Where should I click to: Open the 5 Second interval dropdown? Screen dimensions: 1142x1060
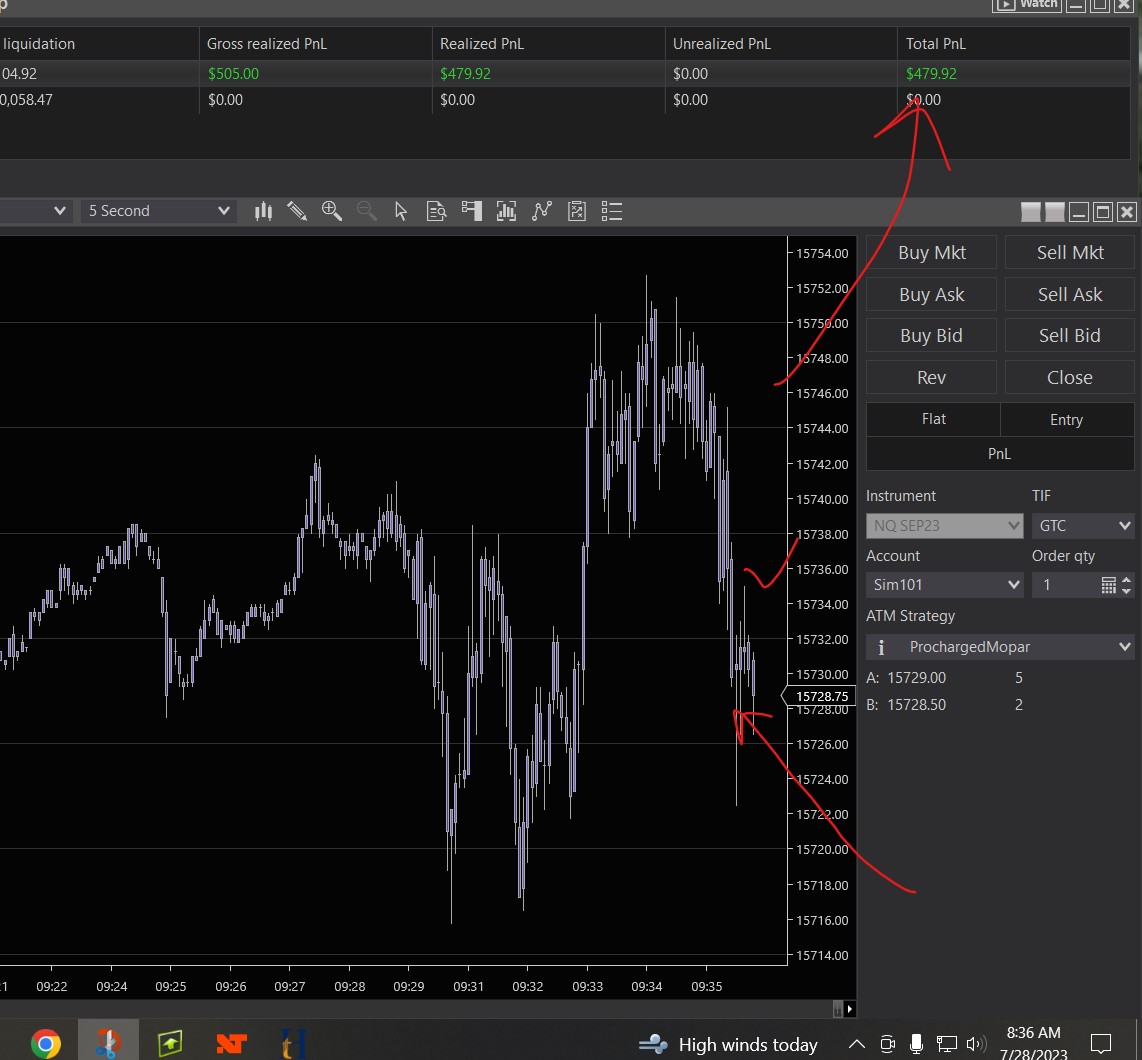[158, 211]
